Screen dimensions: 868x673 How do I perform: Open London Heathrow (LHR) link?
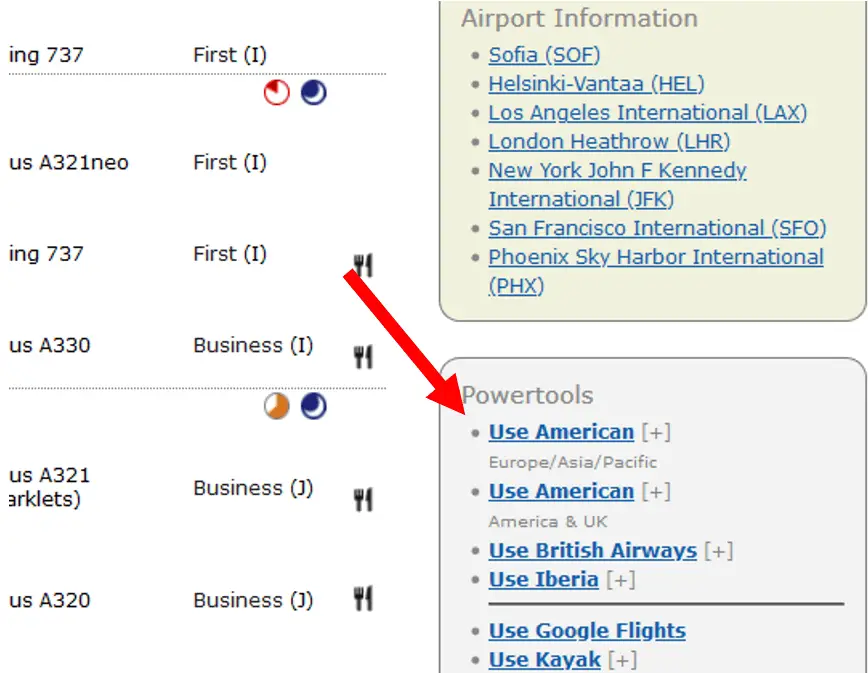609,142
